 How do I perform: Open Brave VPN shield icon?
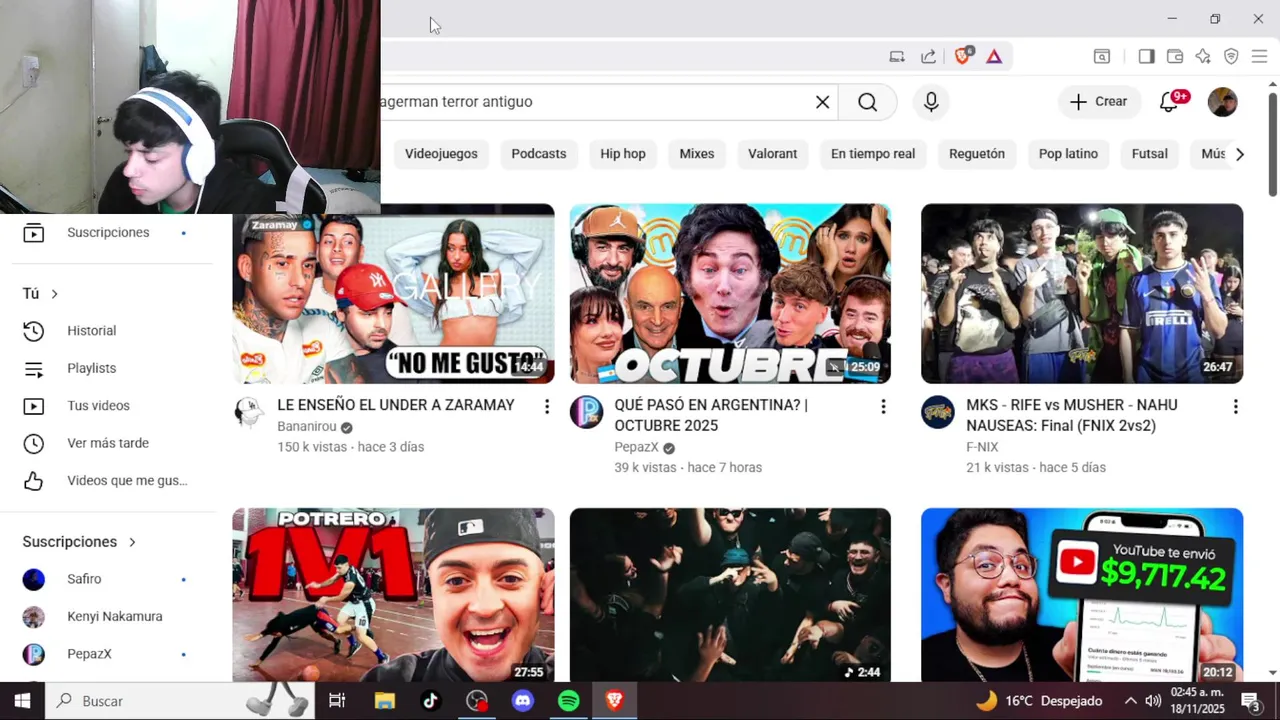1231,57
